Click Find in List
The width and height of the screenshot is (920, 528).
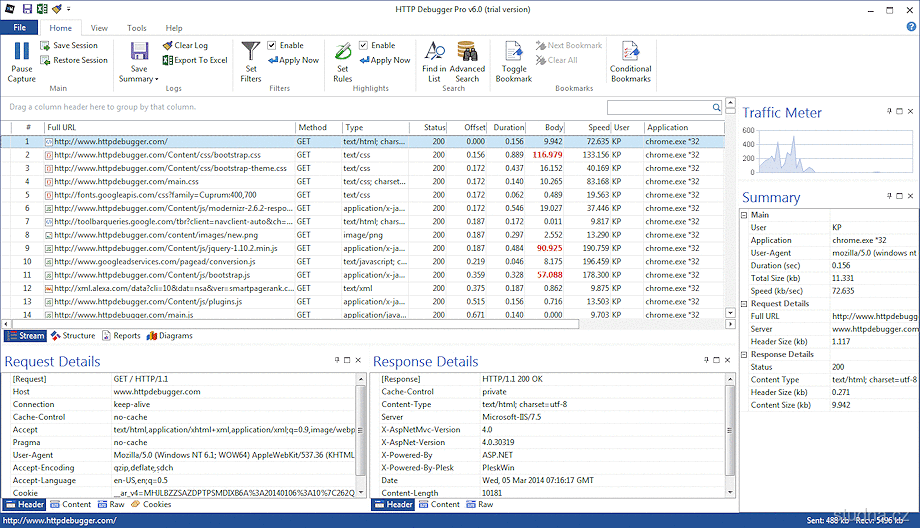pos(434,52)
